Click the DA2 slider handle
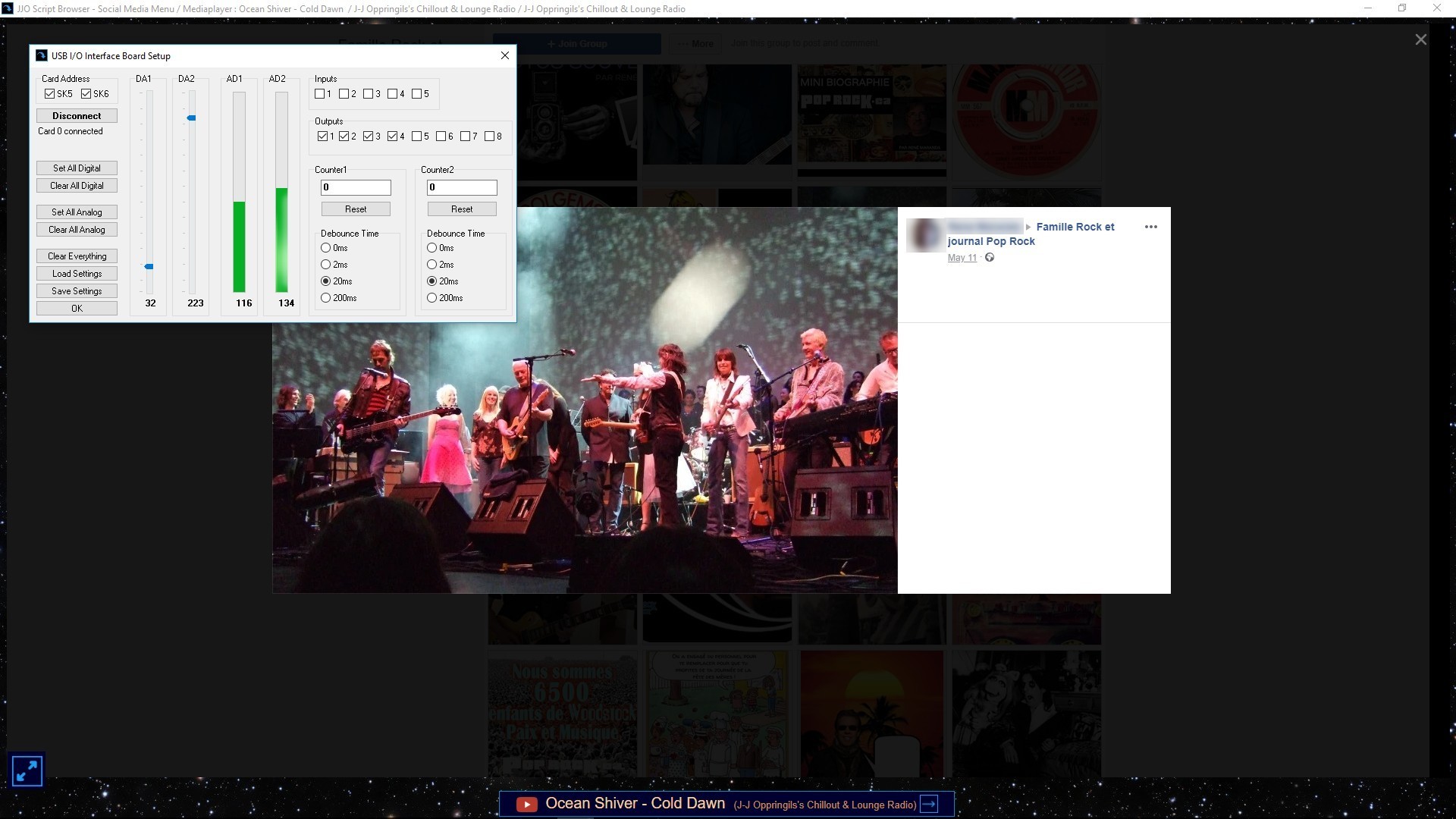 [192, 118]
